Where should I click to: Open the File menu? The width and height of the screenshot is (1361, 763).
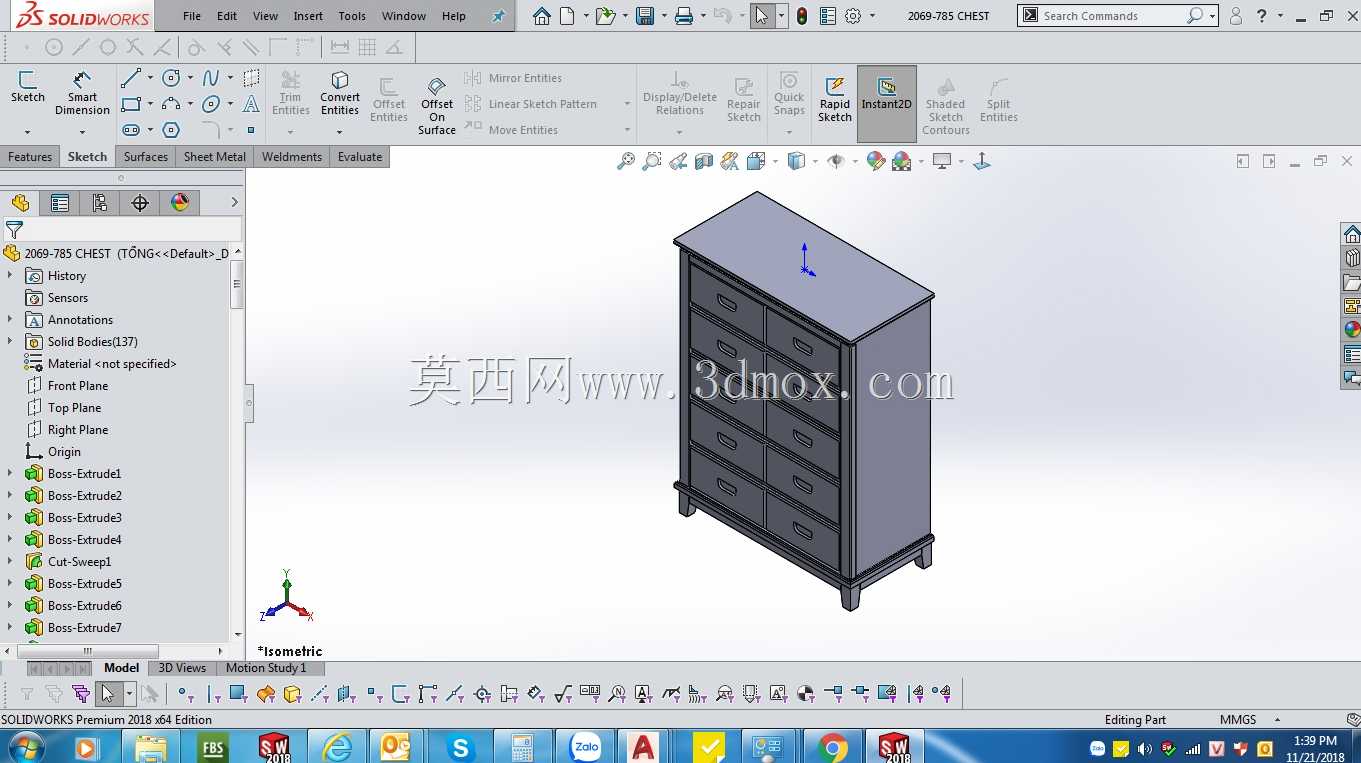(x=192, y=16)
